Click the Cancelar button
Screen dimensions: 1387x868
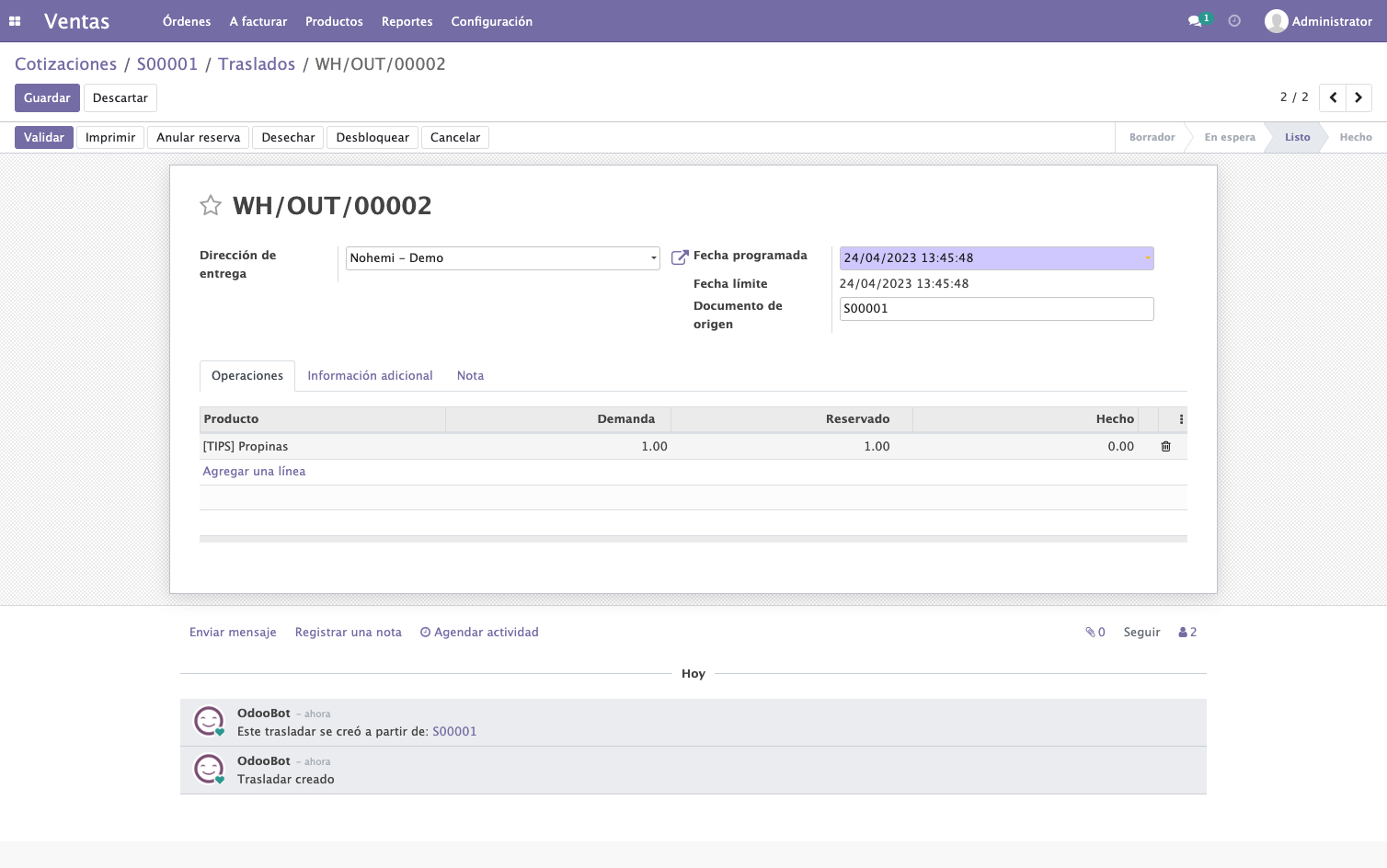pyautogui.click(x=455, y=137)
